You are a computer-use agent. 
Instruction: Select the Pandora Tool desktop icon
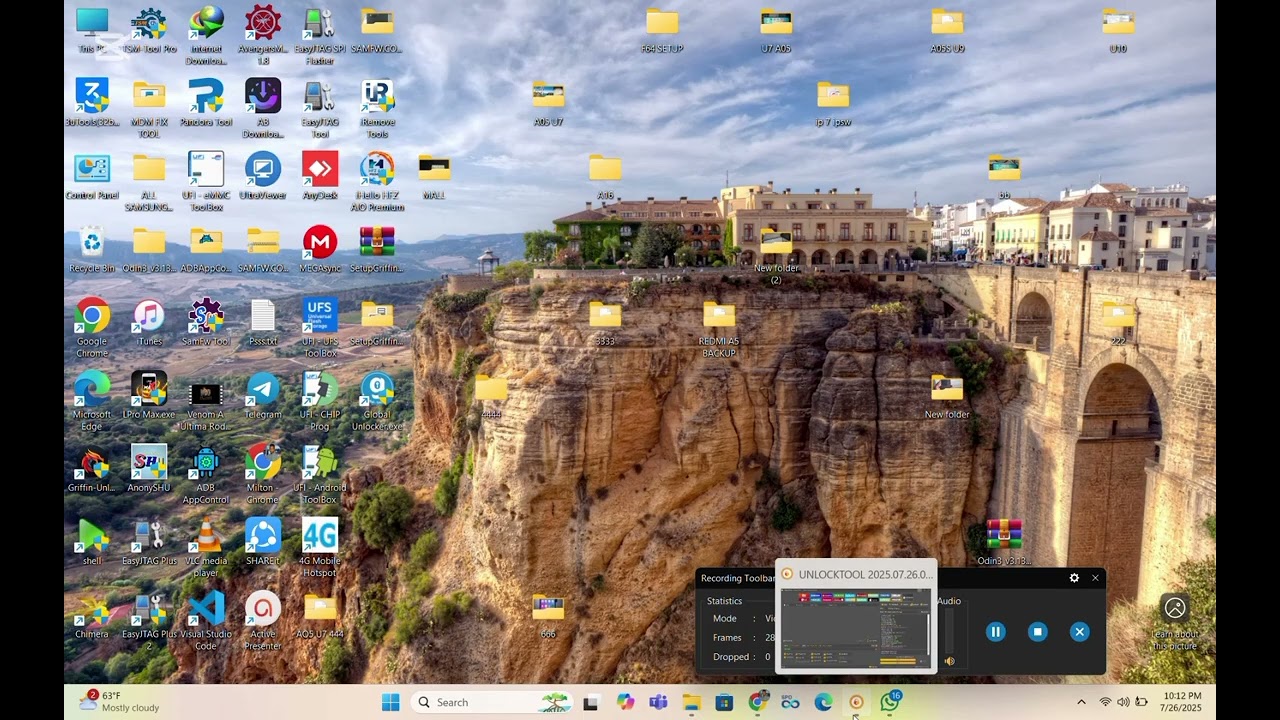(x=206, y=103)
